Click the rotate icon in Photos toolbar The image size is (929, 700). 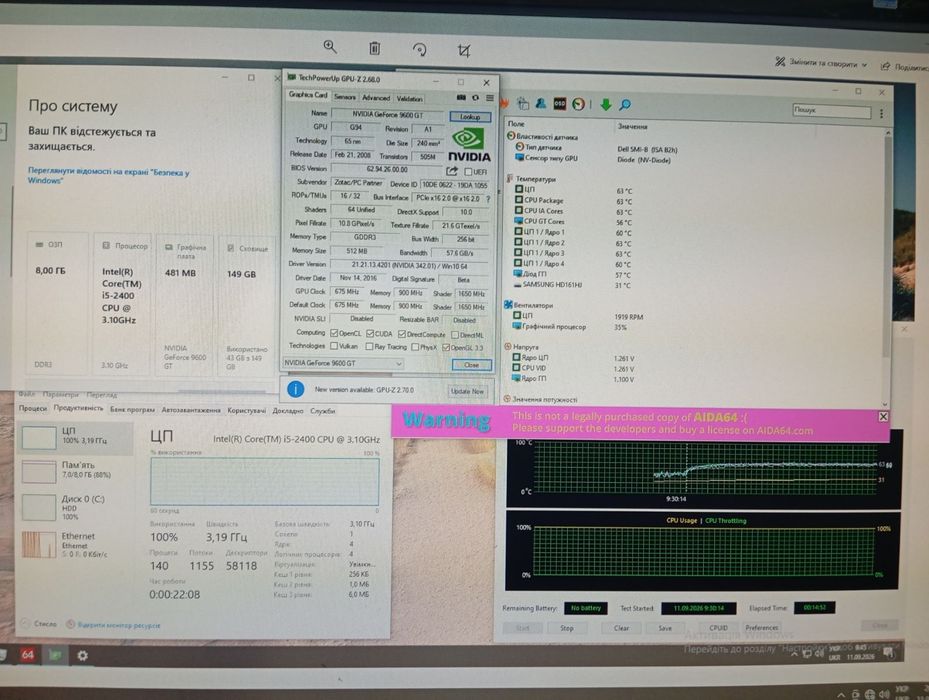(419, 50)
